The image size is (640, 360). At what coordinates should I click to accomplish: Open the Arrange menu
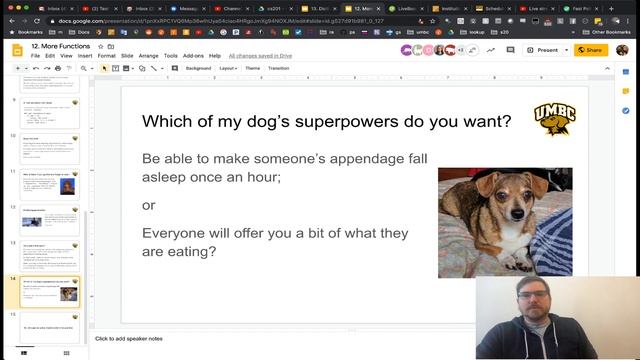(x=149, y=56)
